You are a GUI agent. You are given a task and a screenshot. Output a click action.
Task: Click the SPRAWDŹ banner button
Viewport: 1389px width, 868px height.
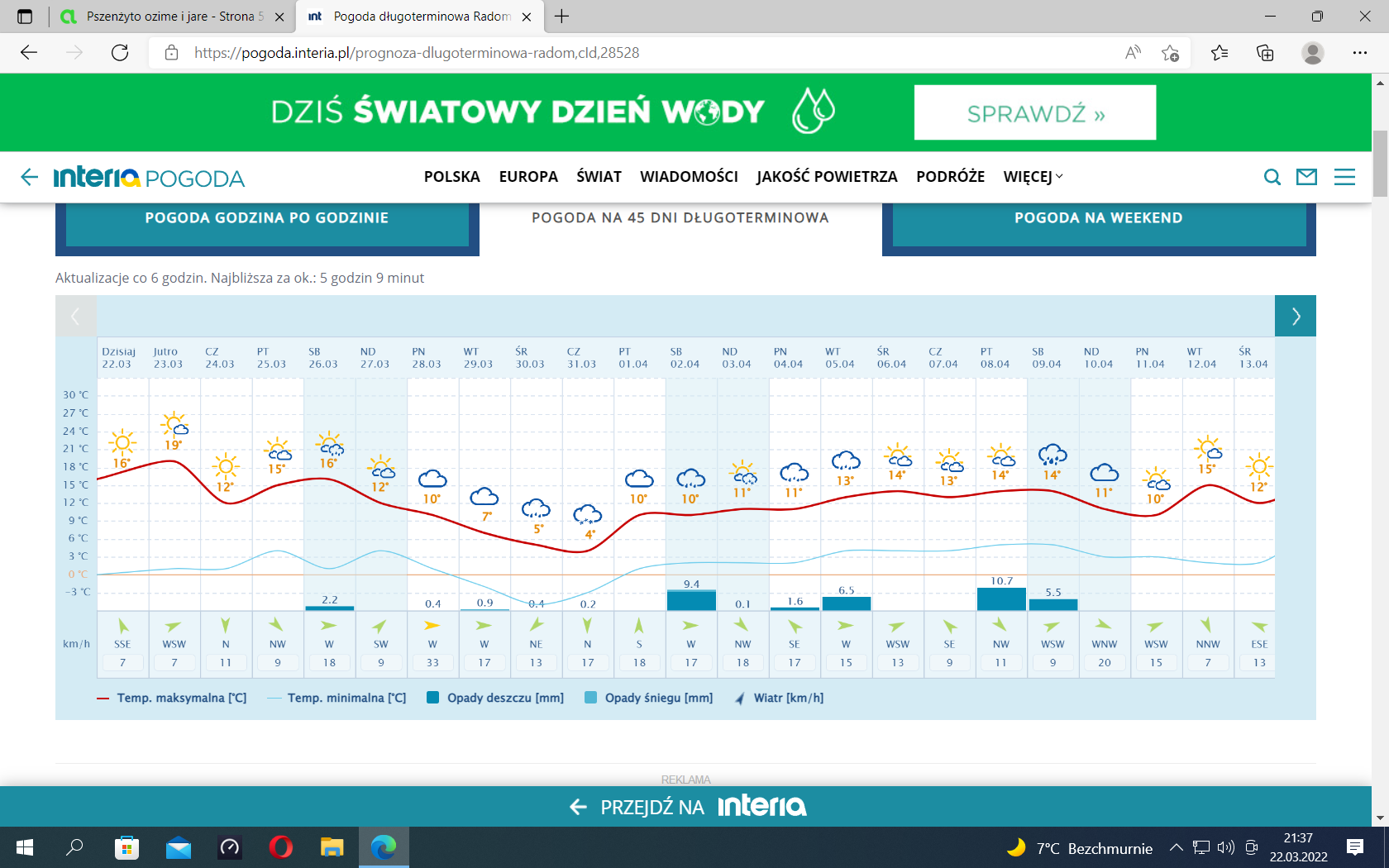1035,113
